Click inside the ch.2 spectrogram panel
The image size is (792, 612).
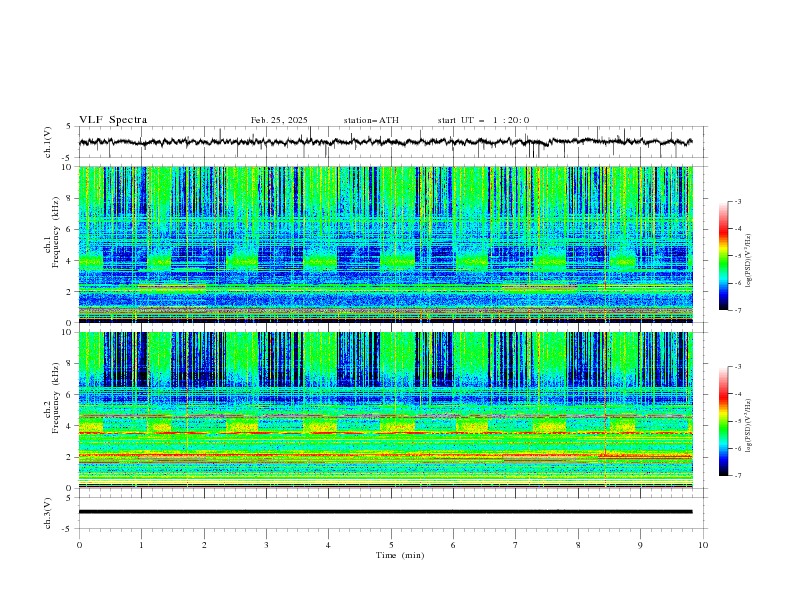pos(386,410)
